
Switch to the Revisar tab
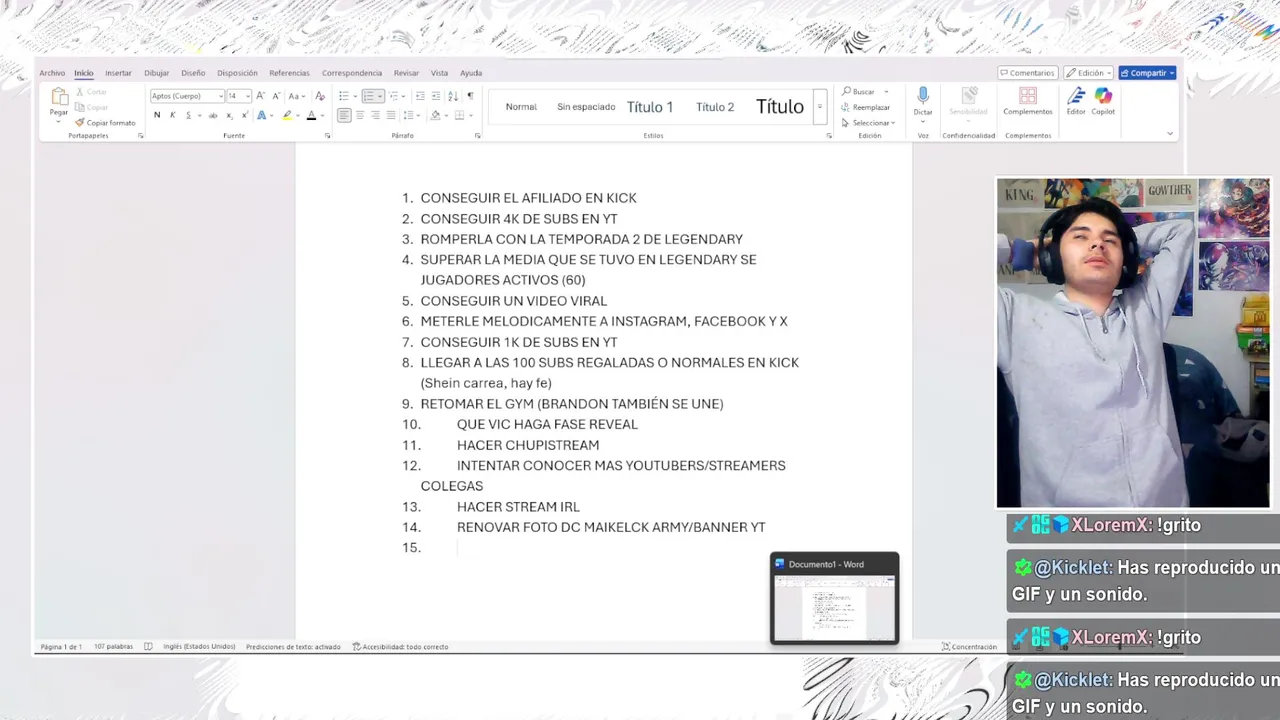[x=406, y=73]
